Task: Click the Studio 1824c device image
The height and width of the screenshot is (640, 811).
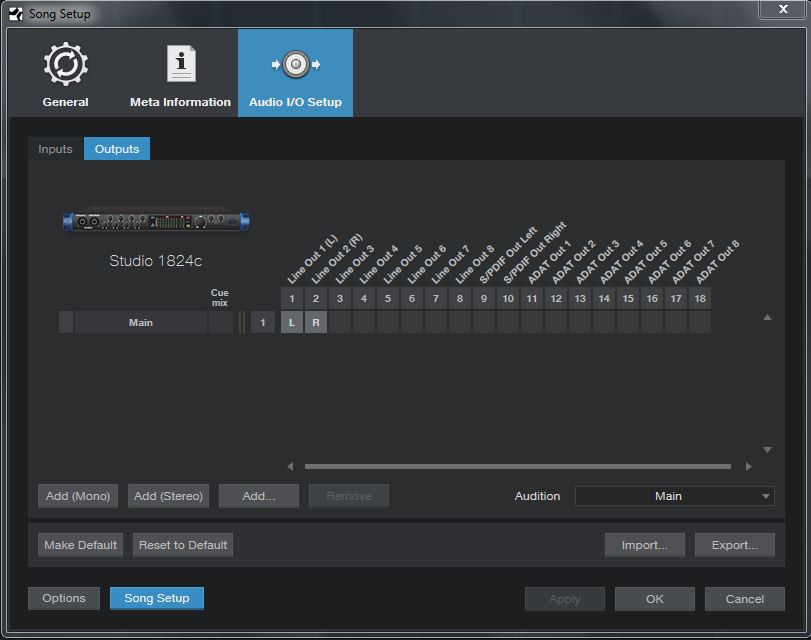Action: tap(156, 220)
